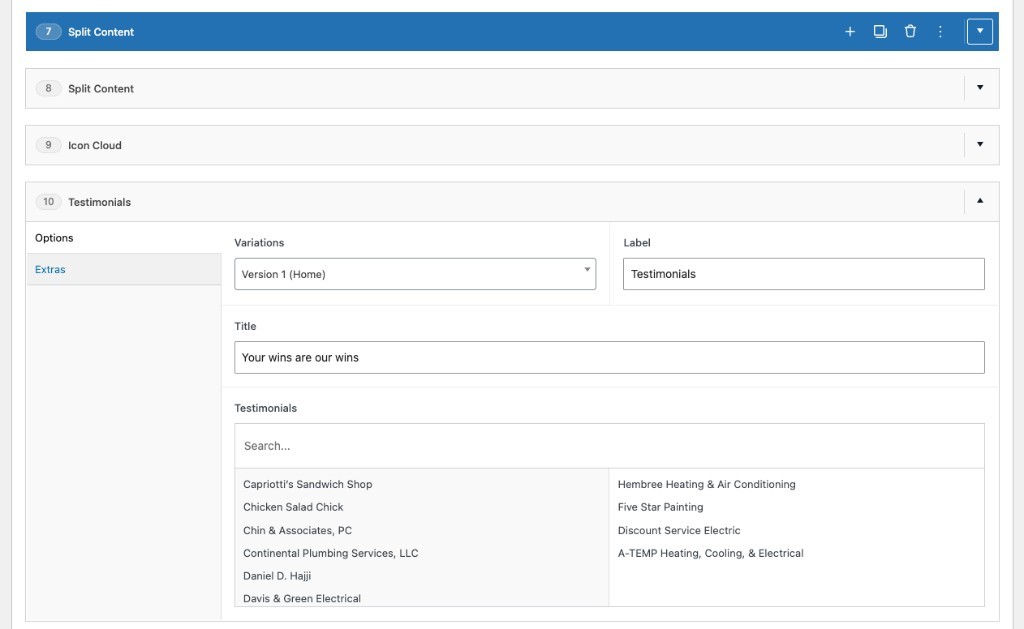Click into the Testimonials search box
This screenshot has width=1024, height=629.
click(x=609, y=445)
